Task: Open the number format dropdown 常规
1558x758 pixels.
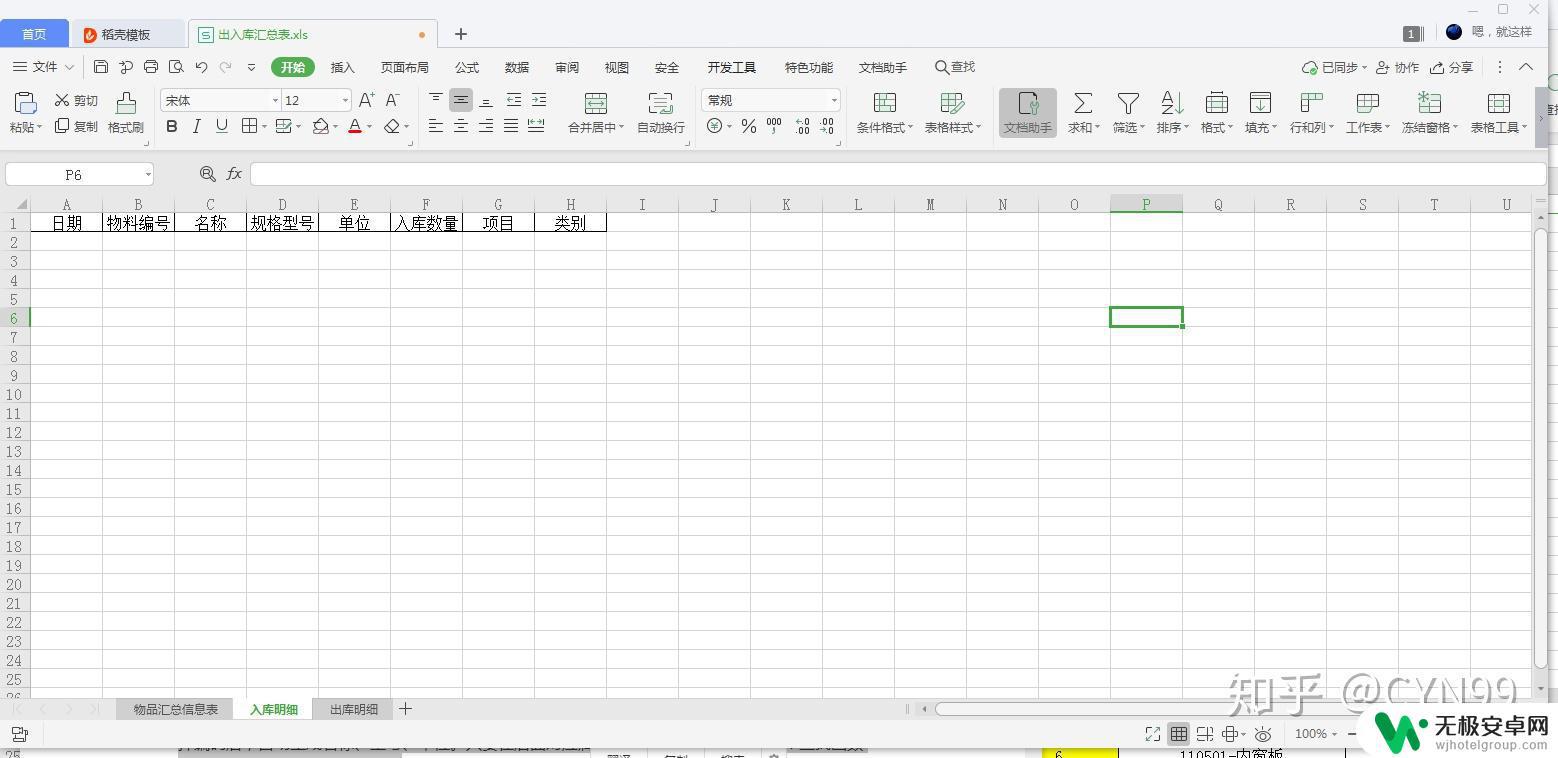Action: pyautogui.click(x=834, y=100)
